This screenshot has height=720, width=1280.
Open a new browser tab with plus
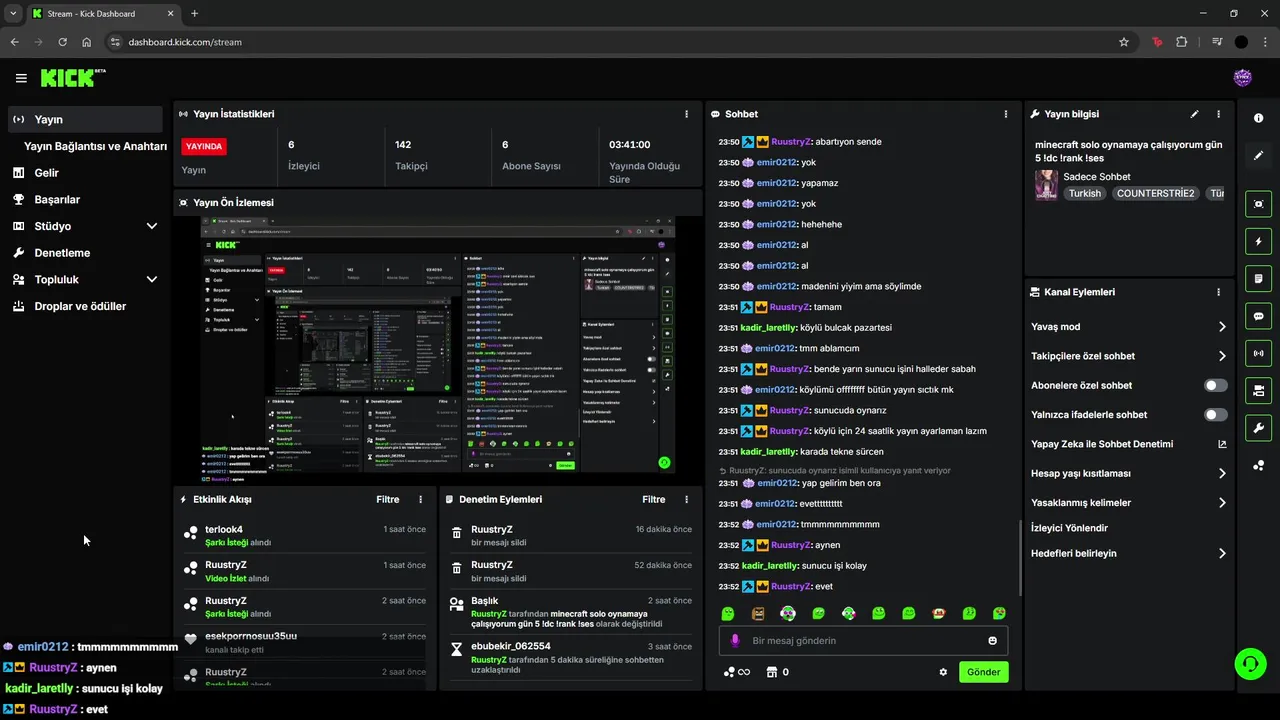click(194, 13)
